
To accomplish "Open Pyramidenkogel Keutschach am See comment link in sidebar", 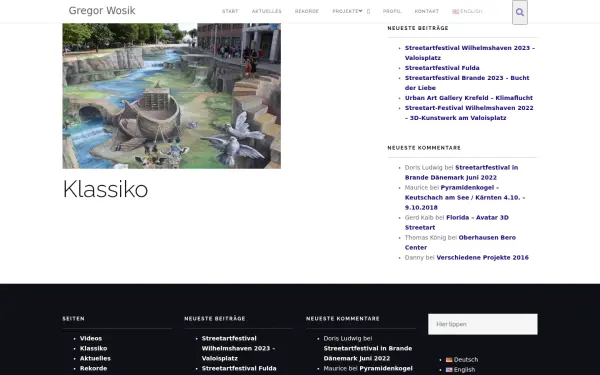I will 465,197.
